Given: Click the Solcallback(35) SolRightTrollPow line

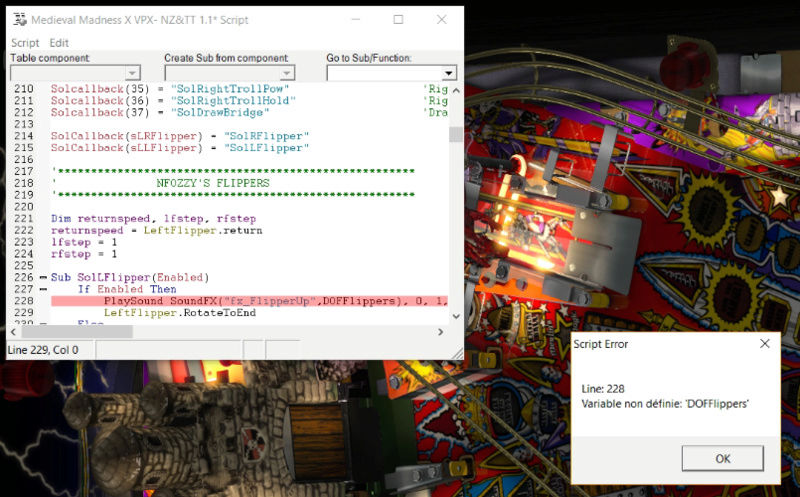Looking at the screenshot, I should [170, 89].
